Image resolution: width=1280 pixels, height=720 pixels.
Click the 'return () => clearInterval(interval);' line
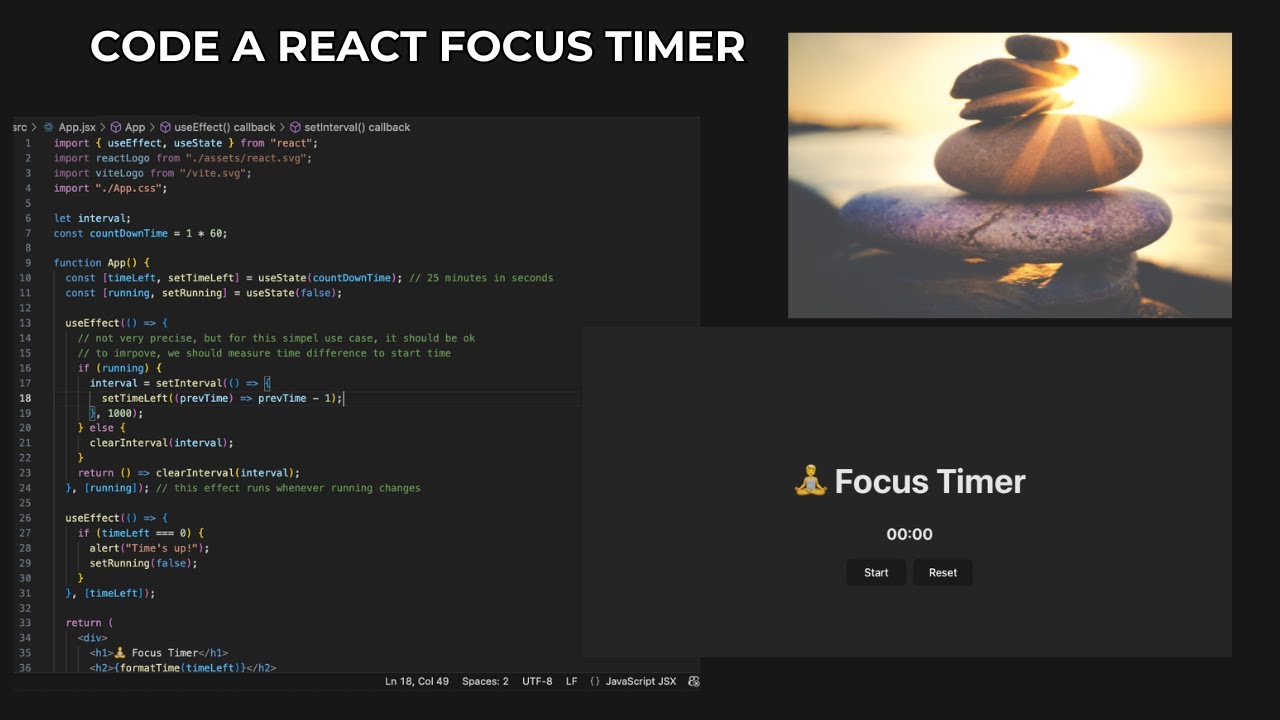[x=189, y=473]
